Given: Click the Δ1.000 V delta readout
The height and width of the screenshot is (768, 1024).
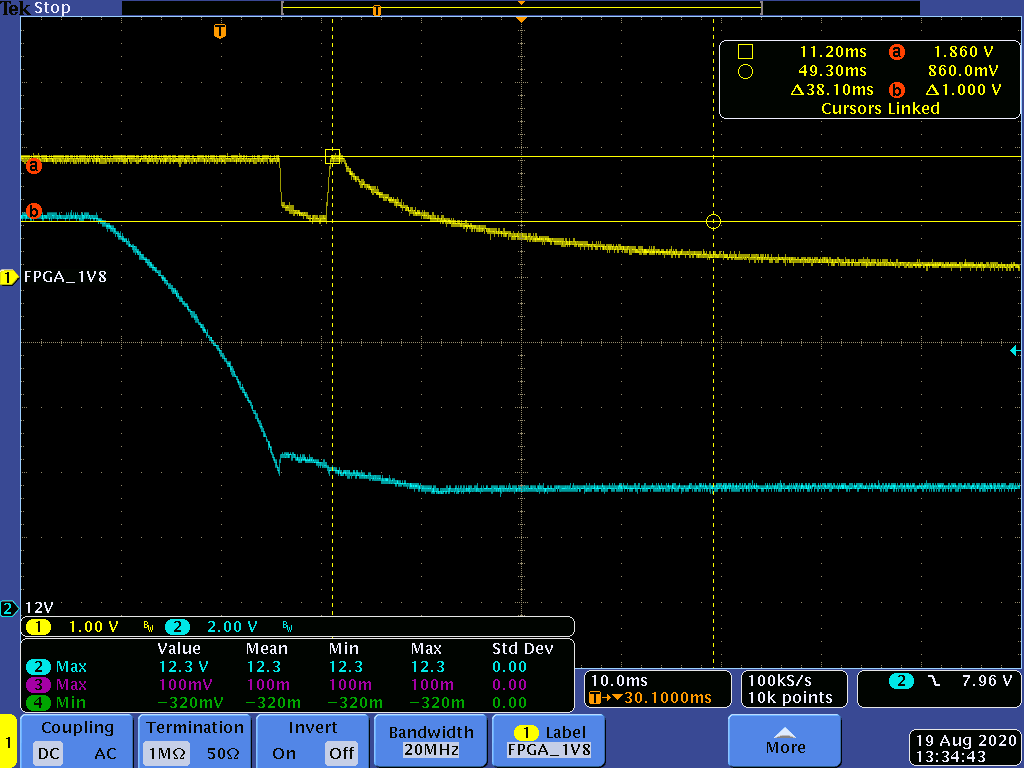Looking at the screenshot, I should point(963,89).
